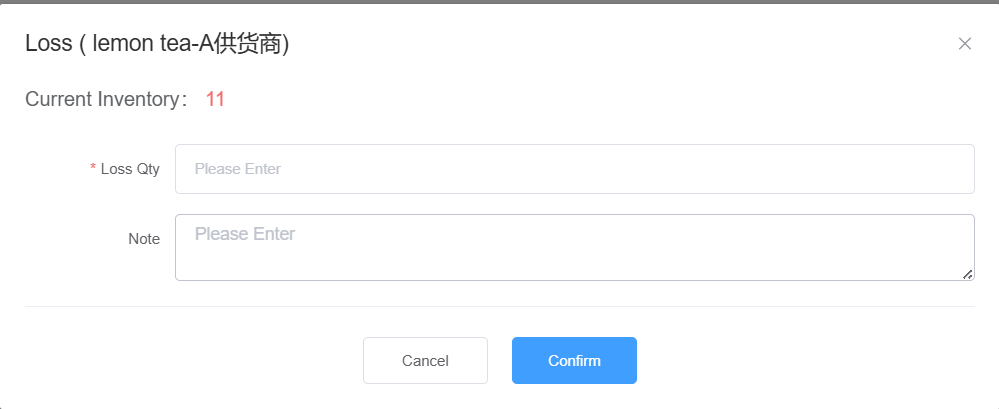999x409 pixels.
Task: Click the dialog title starting with Loss
Action: coord(48,43)
